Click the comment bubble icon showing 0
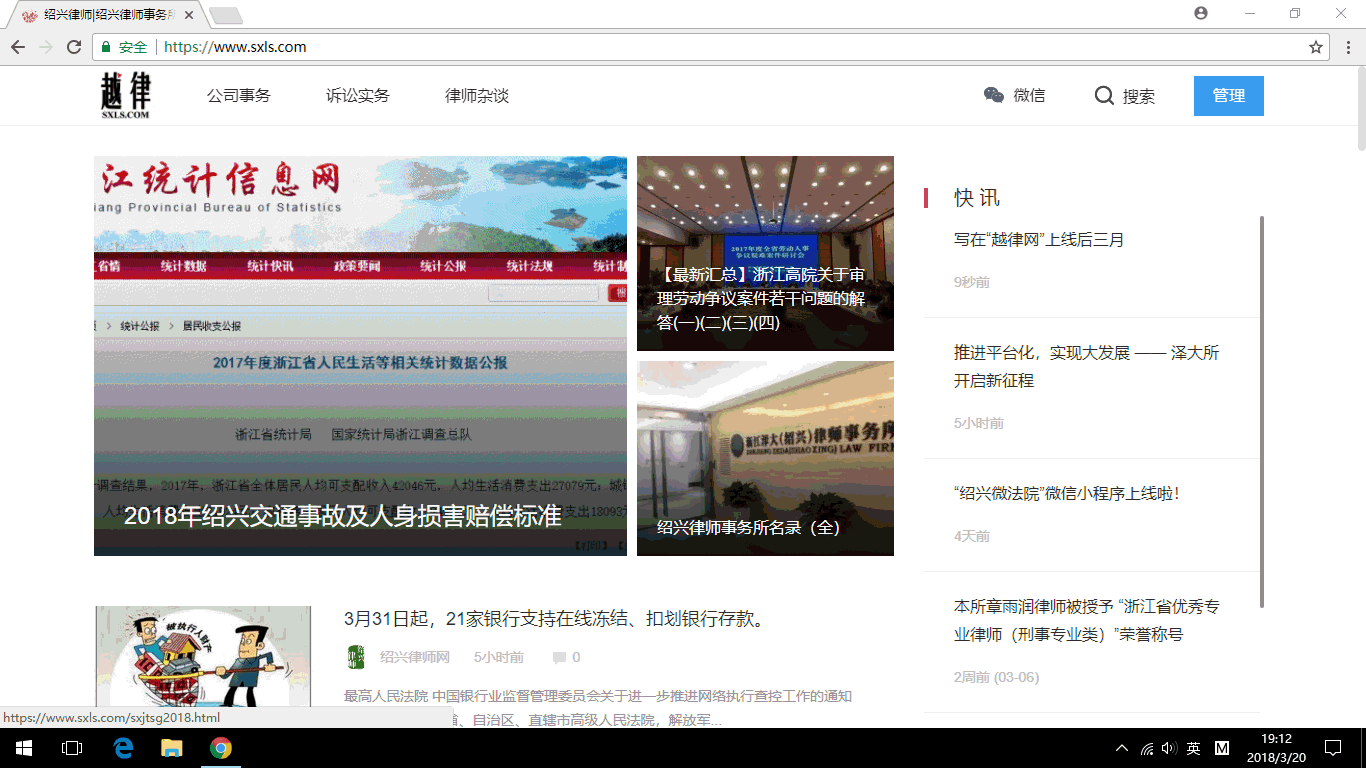 [x=559, y=656]
